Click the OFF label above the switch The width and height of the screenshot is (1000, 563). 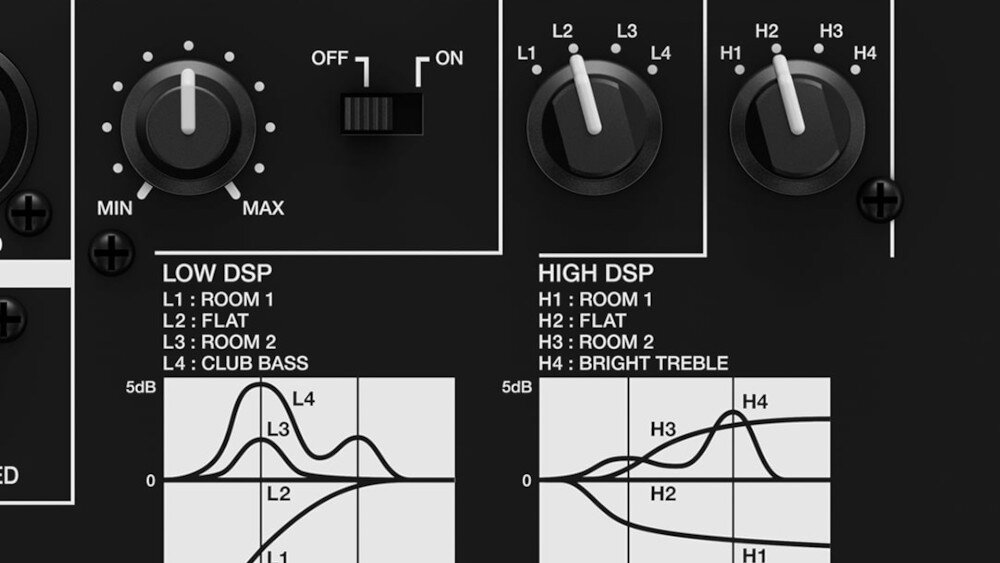pos(329,59)
